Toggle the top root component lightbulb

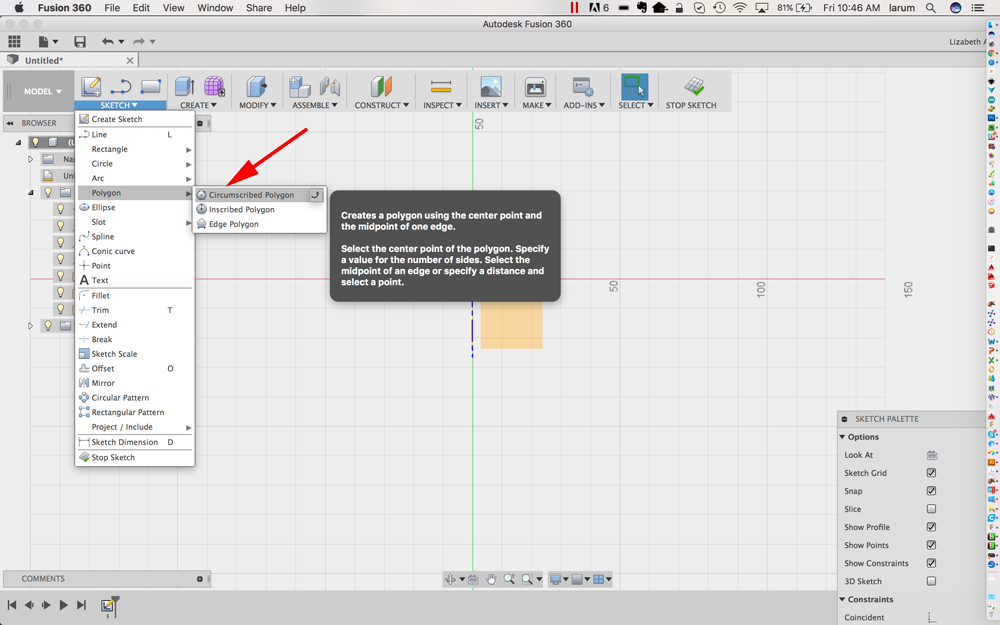click(36, 142)
